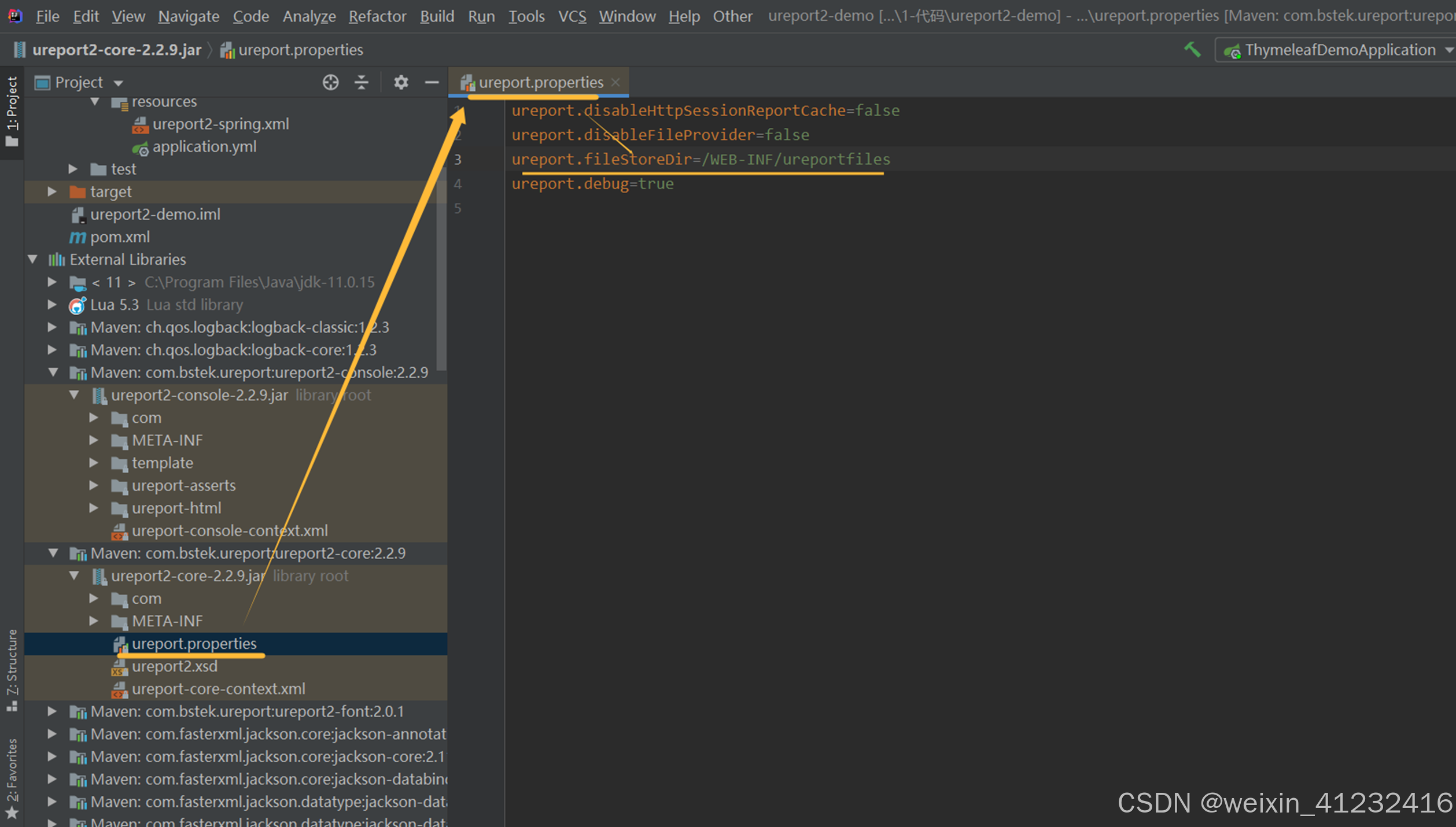Click the Collapse All icon in Project panel

(x=362, y=83)
